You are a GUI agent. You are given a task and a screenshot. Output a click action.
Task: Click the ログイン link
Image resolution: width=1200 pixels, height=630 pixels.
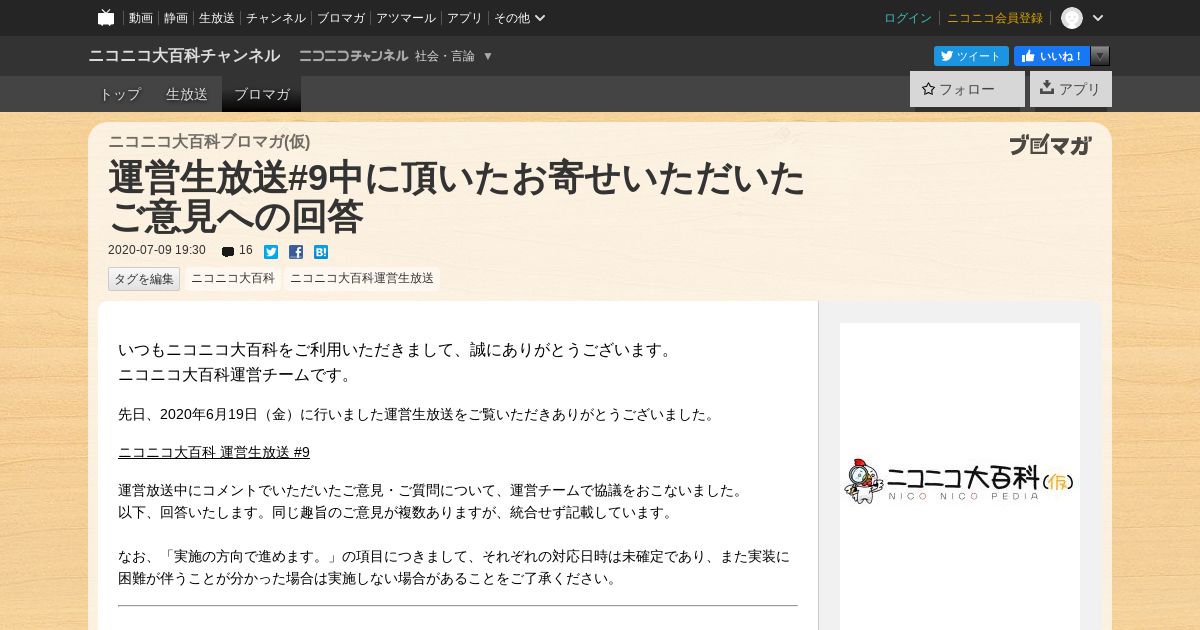(908, 18)
